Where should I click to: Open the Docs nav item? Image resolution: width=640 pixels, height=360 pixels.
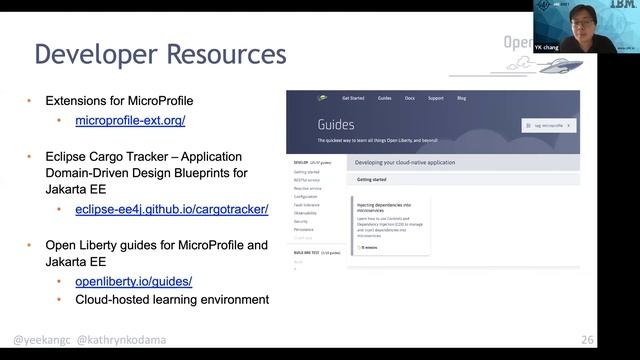tap(410, 98)
